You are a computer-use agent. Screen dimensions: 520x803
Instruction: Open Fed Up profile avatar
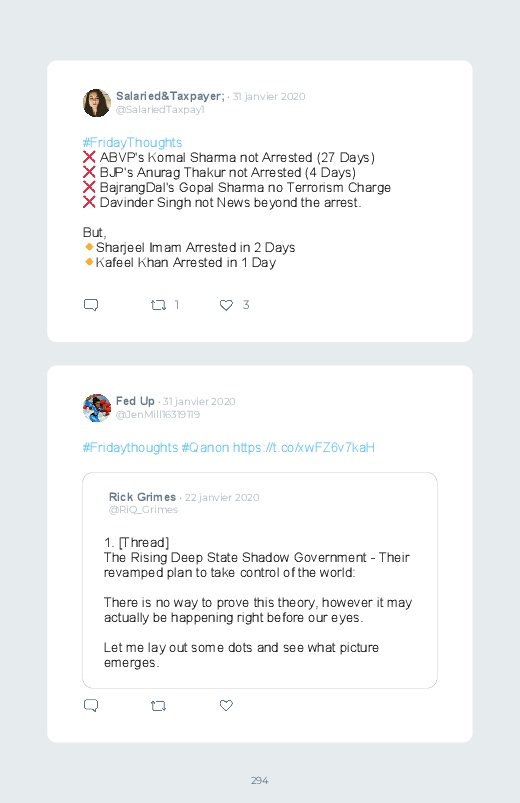pos(97,408)
